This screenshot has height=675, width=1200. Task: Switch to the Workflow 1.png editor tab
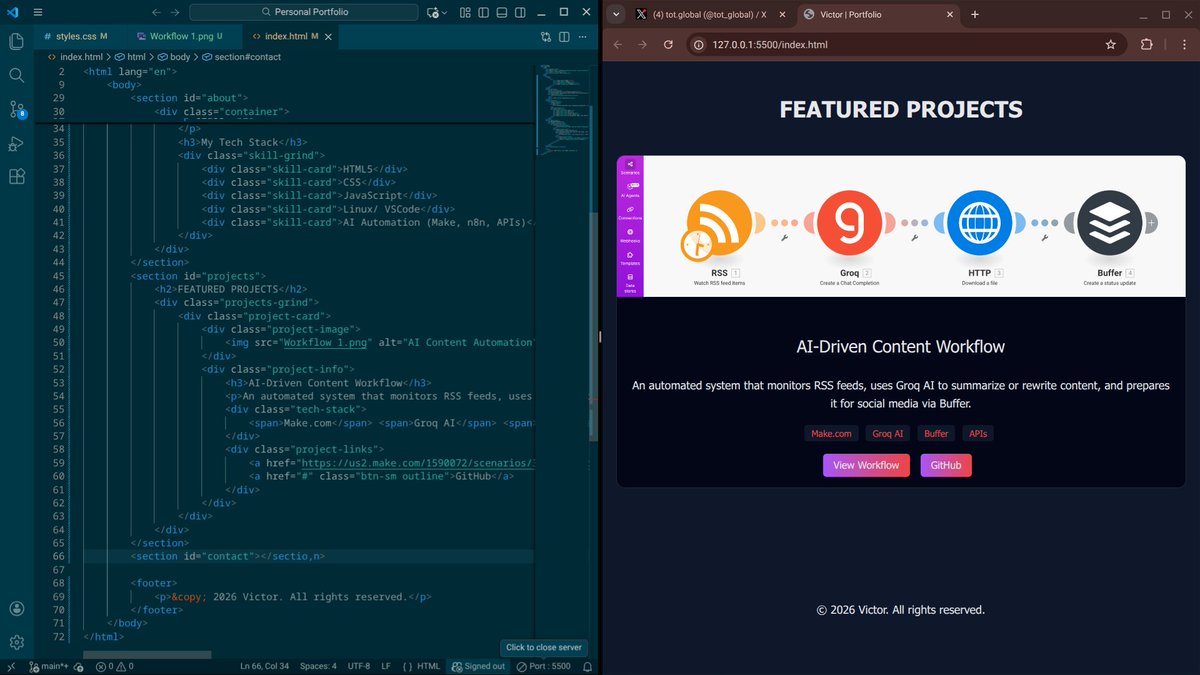click(x=181, y=36)
